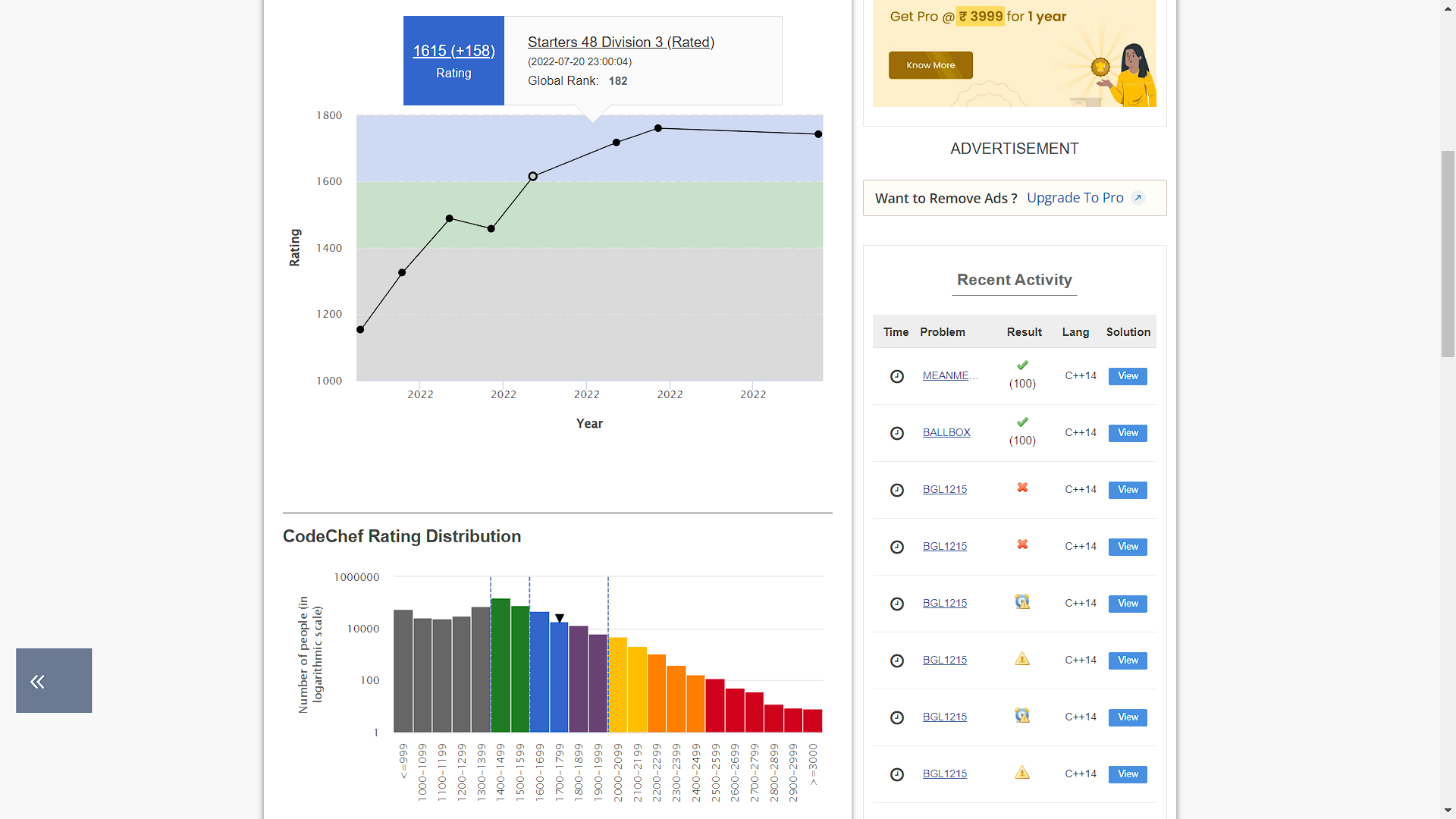Image resolution: width=1456 pixels, height=819 pixels.
Task: Click the page vertical scrollbar thumb
Action: click(1448, 254)
